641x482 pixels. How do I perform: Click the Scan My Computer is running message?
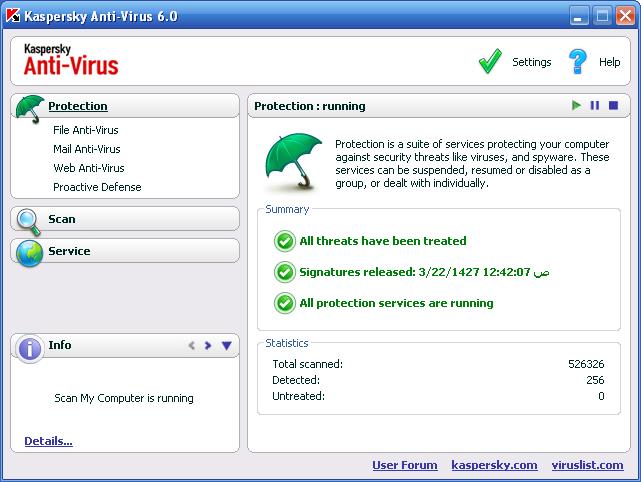tap(124, 398)
